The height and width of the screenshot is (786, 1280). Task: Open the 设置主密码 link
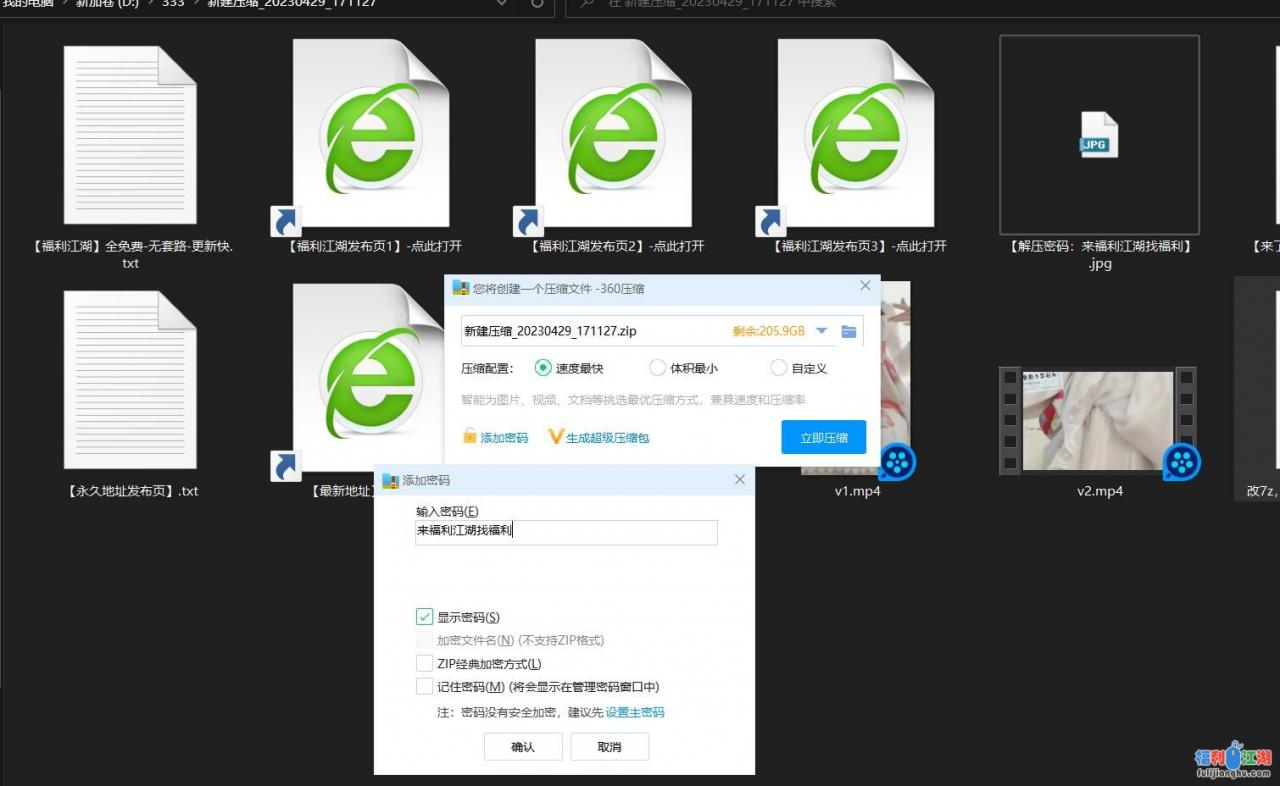(635, 713)
